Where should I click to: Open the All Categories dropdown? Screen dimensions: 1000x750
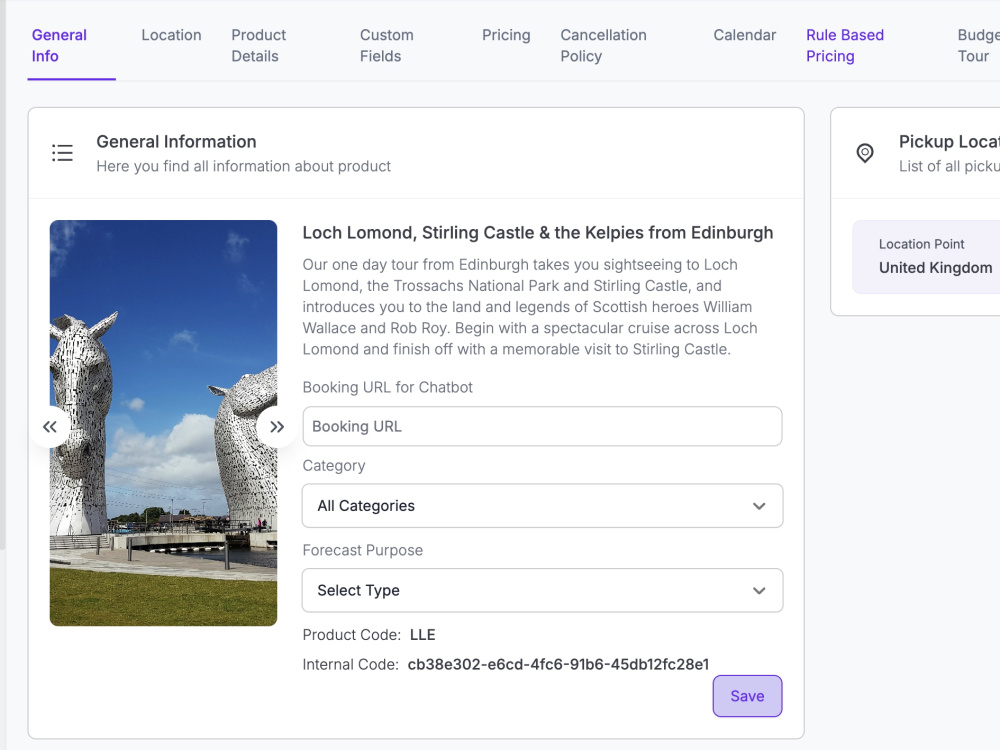[543, 506]
